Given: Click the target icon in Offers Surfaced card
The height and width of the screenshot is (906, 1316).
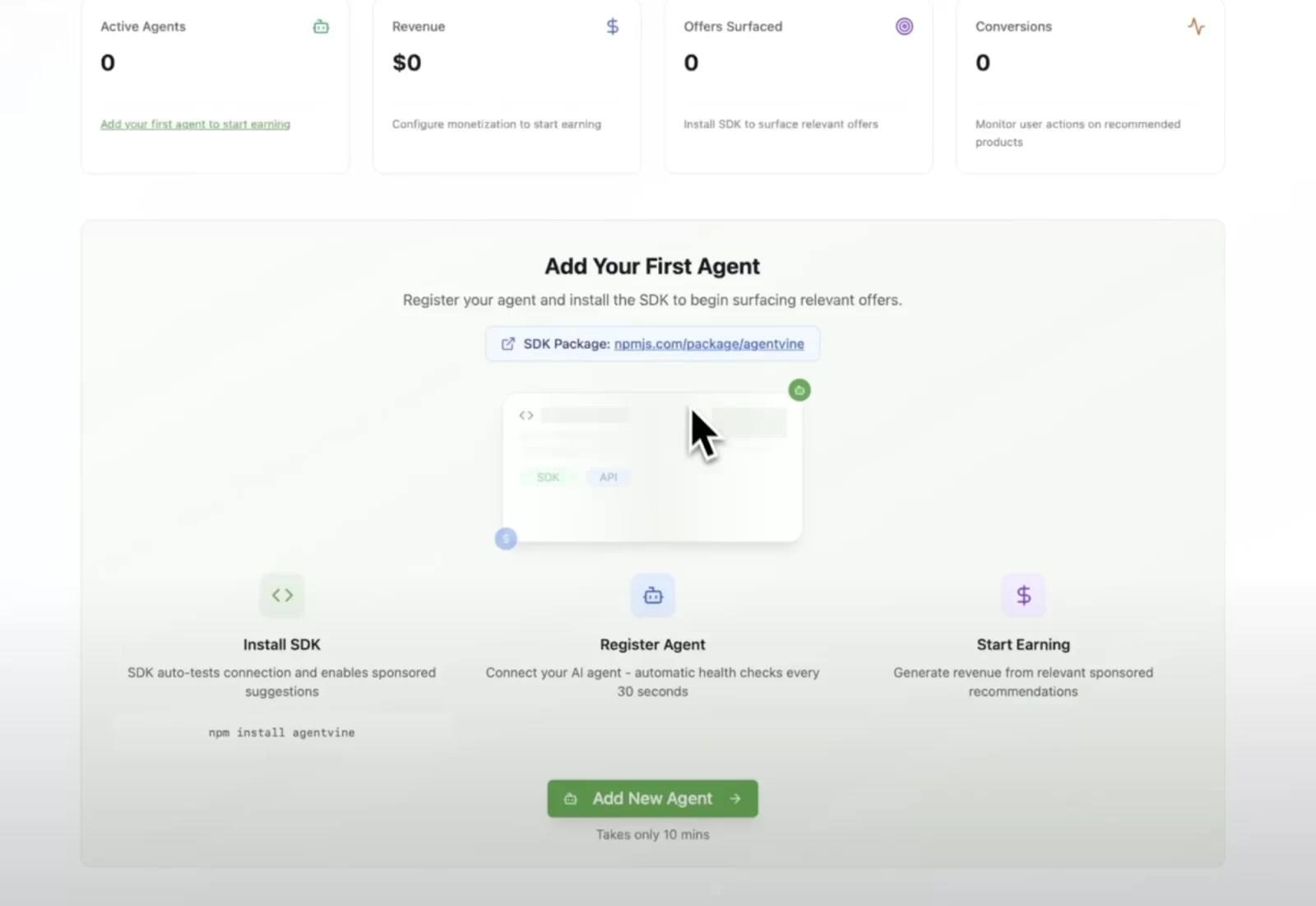Looking at the screenshot, I should tap(904, 26).
